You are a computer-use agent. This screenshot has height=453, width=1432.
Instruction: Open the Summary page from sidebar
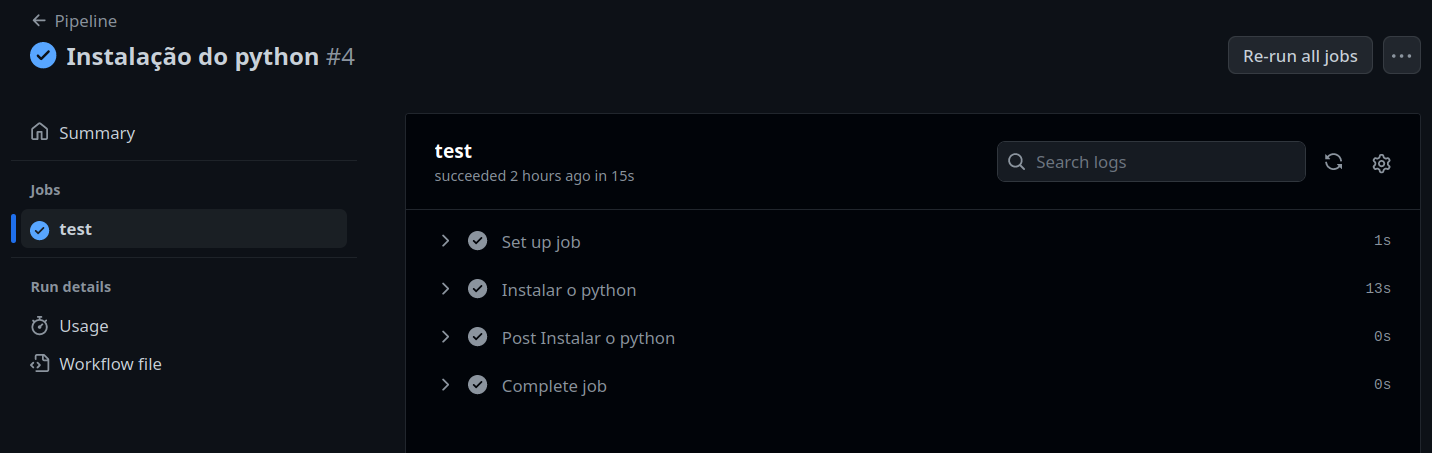[x=97, y=133]
